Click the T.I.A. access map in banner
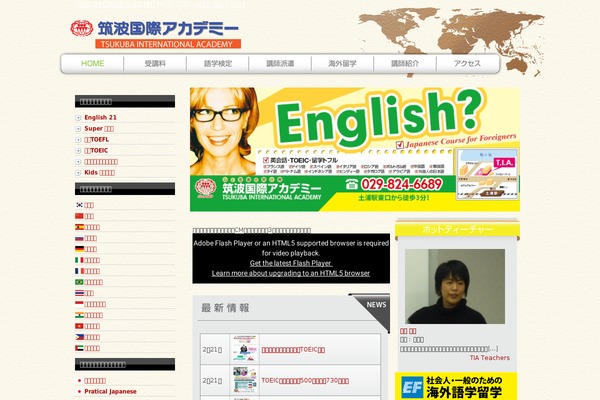The image size is (600, 400). coord(488,175)
